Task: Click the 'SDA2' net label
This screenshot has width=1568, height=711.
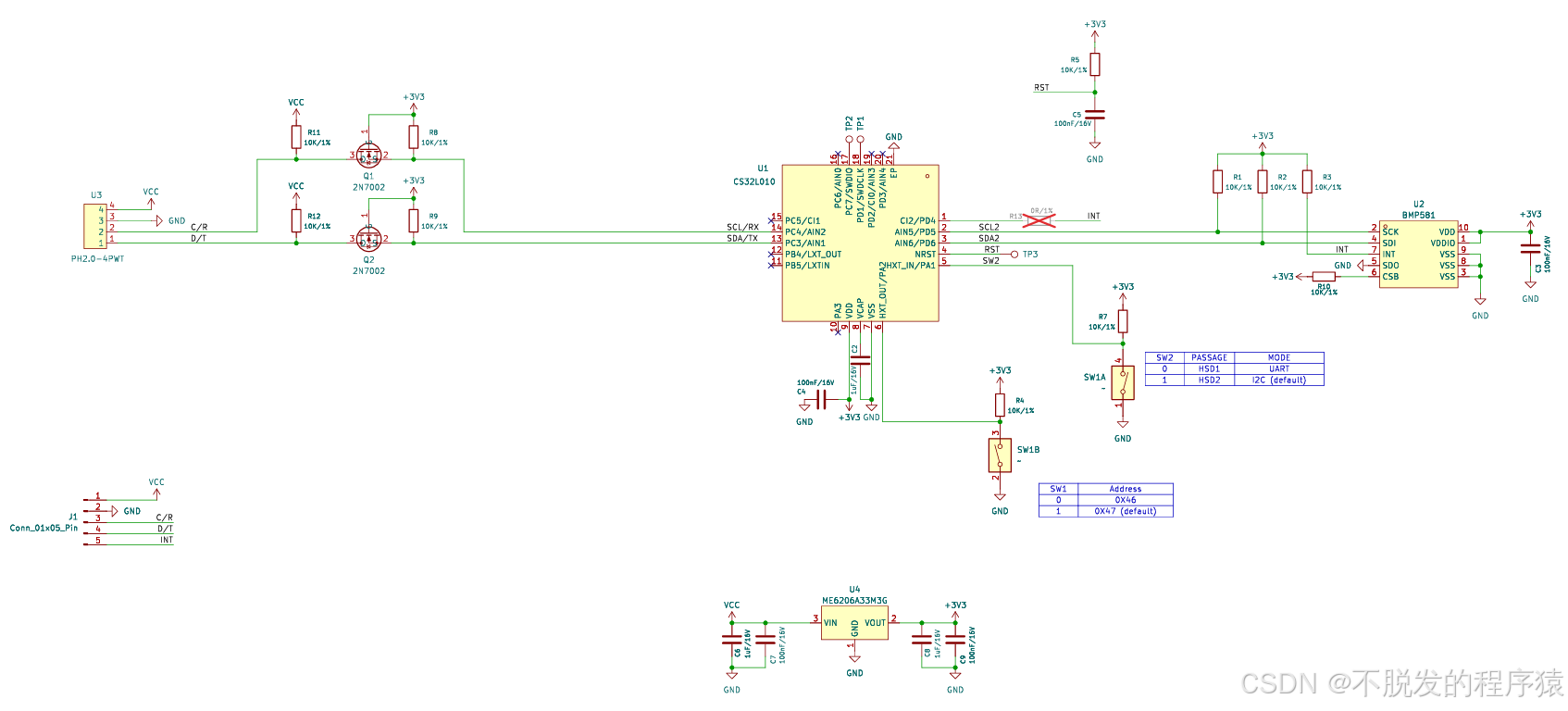Action: click(x=989, y=238)
